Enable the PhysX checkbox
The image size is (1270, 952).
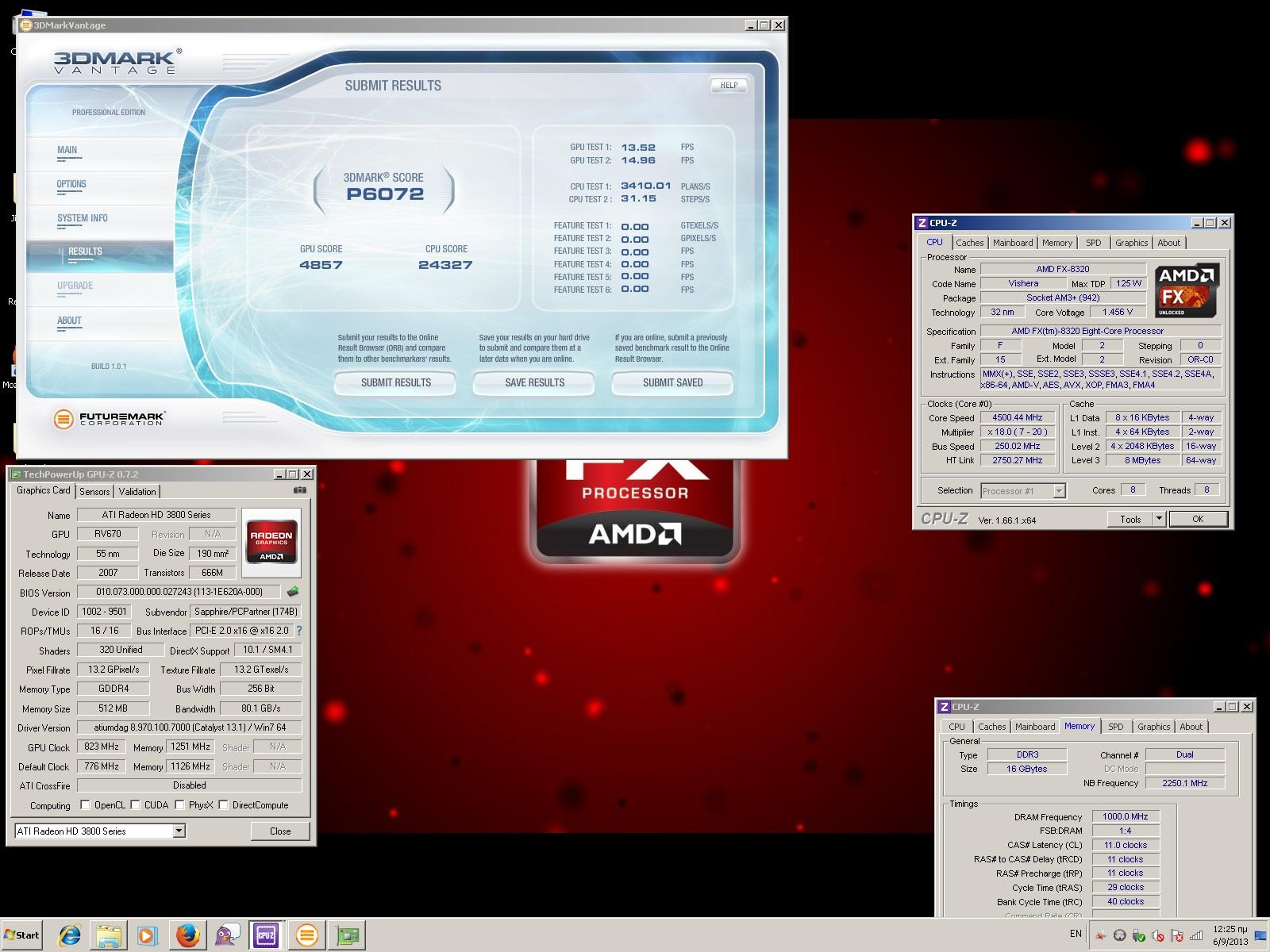(x=180, y=805)
